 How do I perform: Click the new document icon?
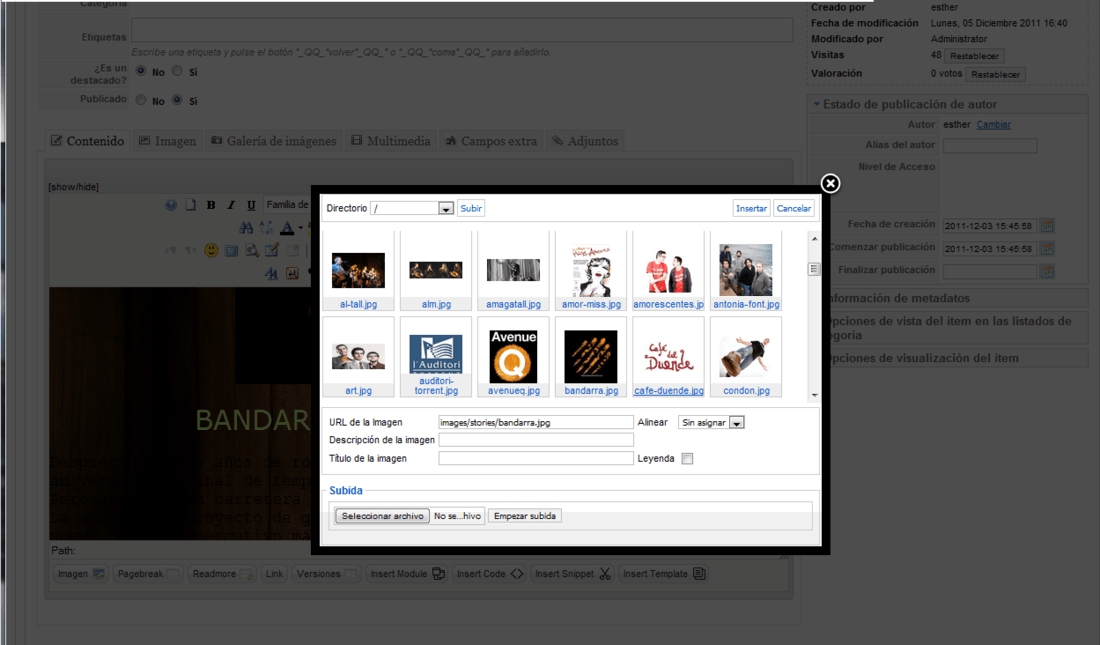(x=191, y=205)
